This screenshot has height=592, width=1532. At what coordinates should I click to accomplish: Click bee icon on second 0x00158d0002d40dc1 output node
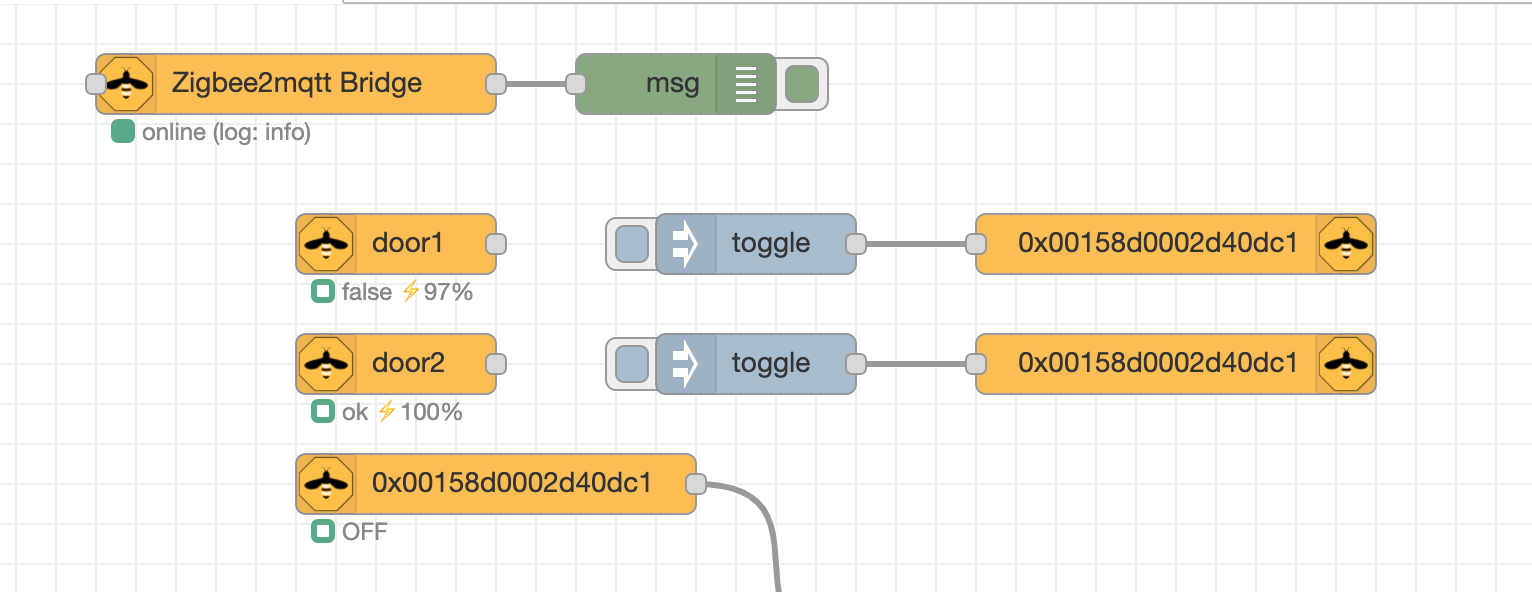point(1346,364)
